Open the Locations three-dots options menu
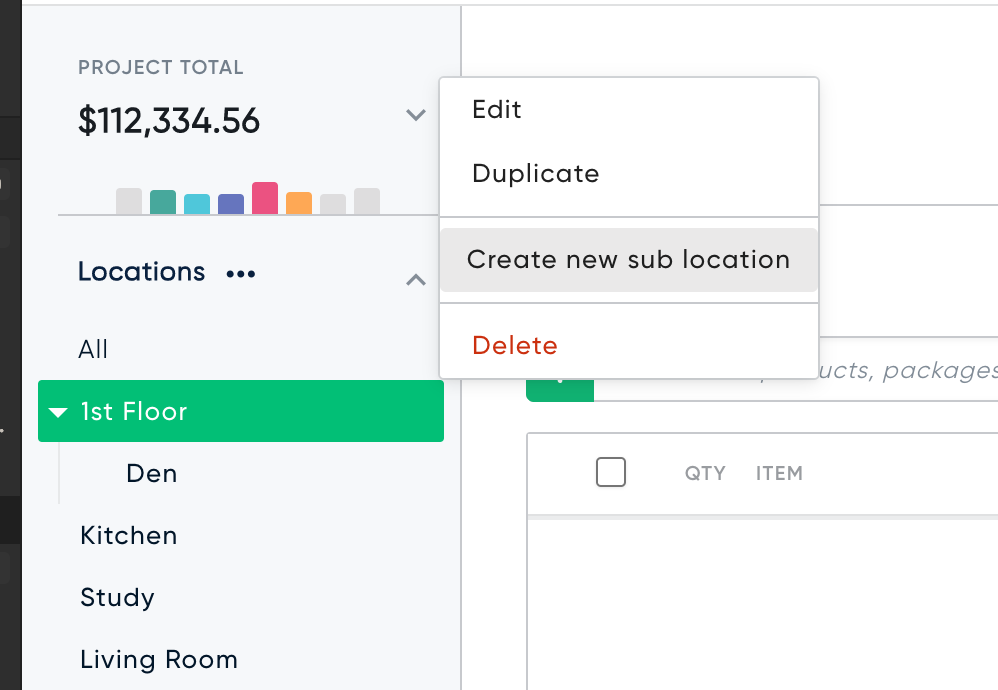 tap(241, 274)
